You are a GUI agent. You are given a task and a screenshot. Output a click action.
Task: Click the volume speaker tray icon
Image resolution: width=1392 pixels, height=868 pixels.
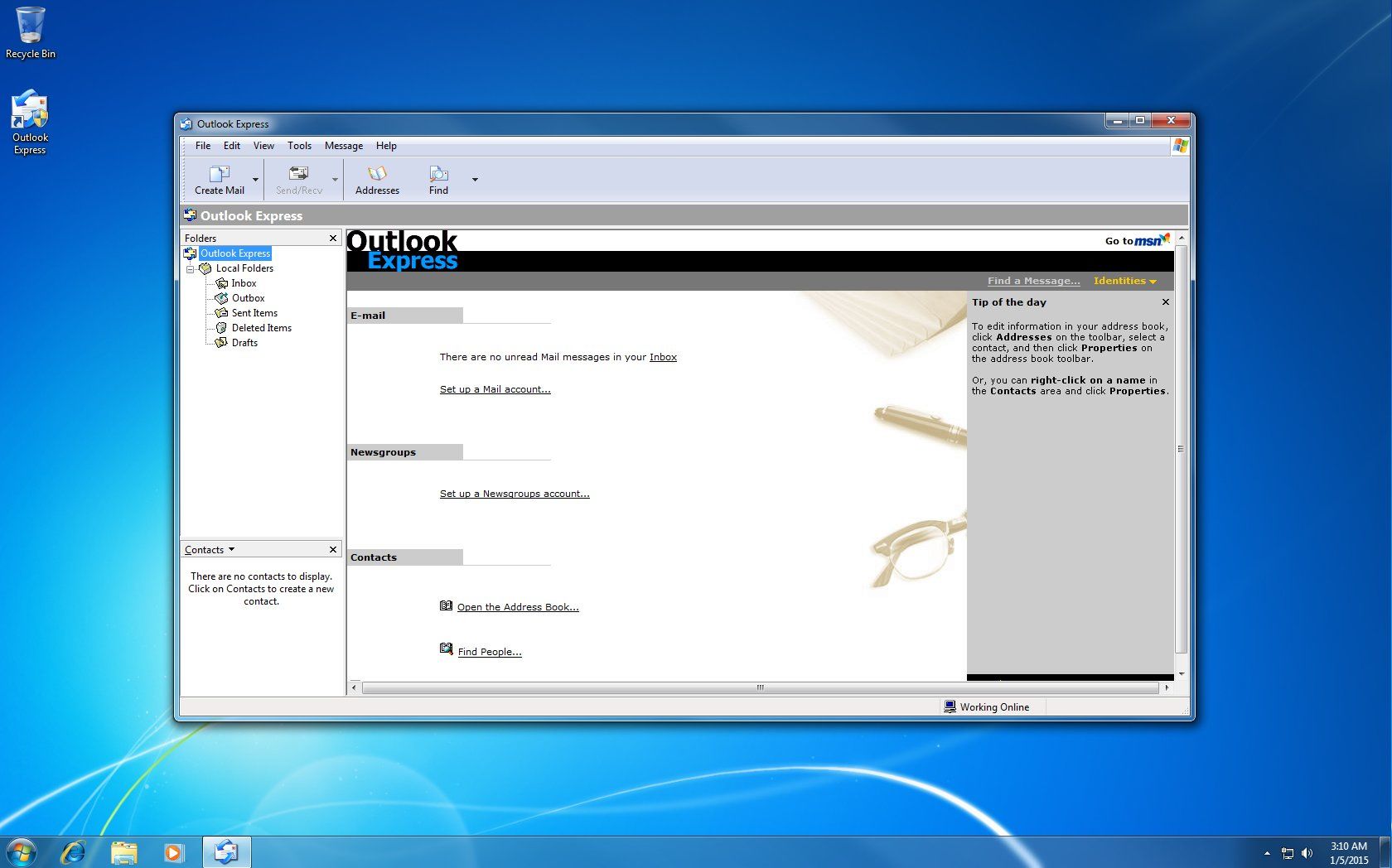tap(1307, 853)
